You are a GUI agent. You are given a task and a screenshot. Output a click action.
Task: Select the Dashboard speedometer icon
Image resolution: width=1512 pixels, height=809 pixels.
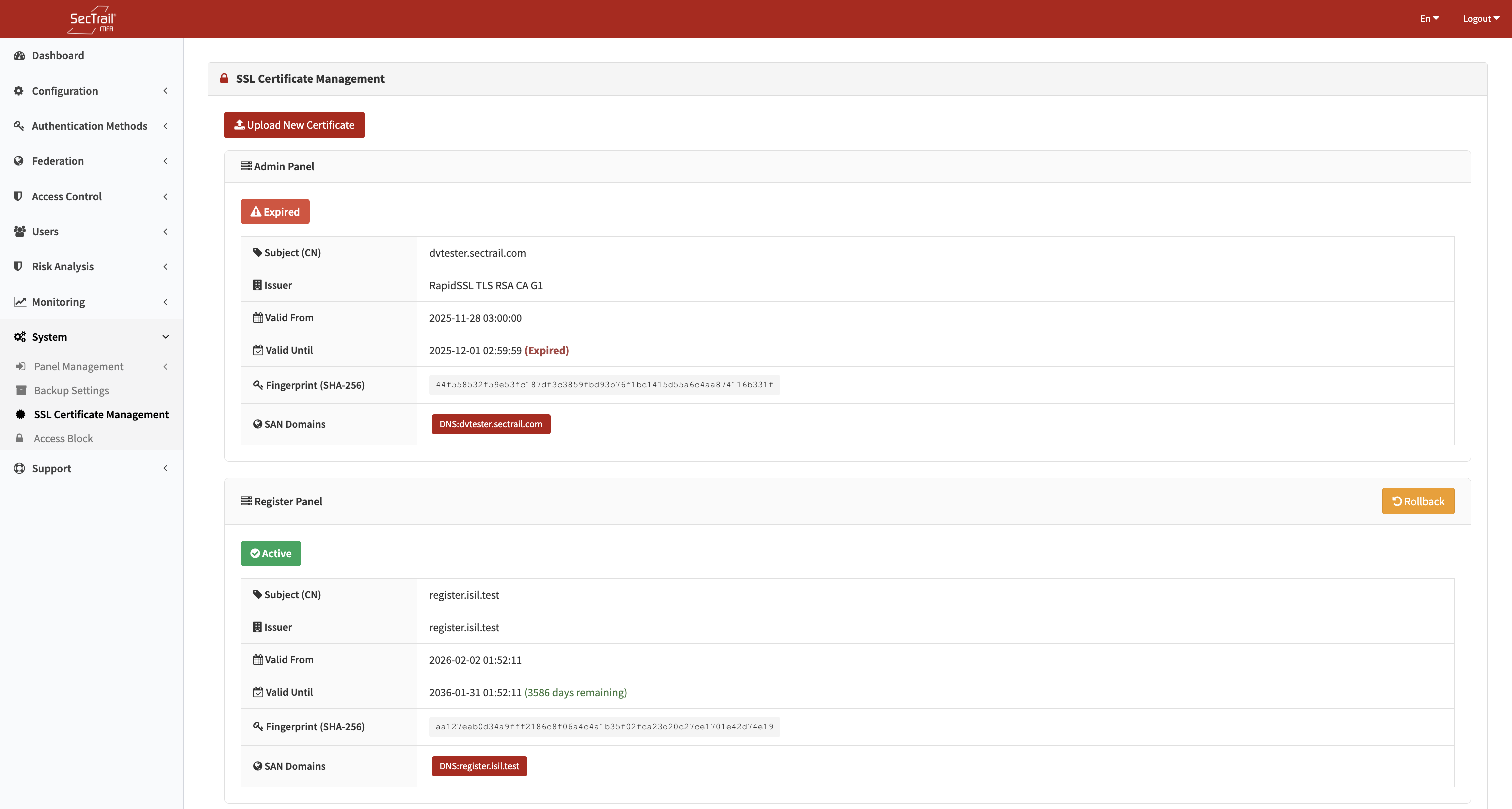click(19, 55)
